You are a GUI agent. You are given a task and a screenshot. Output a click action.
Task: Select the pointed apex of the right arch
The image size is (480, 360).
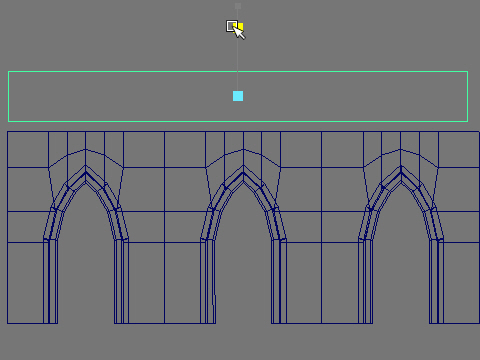click(x=401, y=173)
